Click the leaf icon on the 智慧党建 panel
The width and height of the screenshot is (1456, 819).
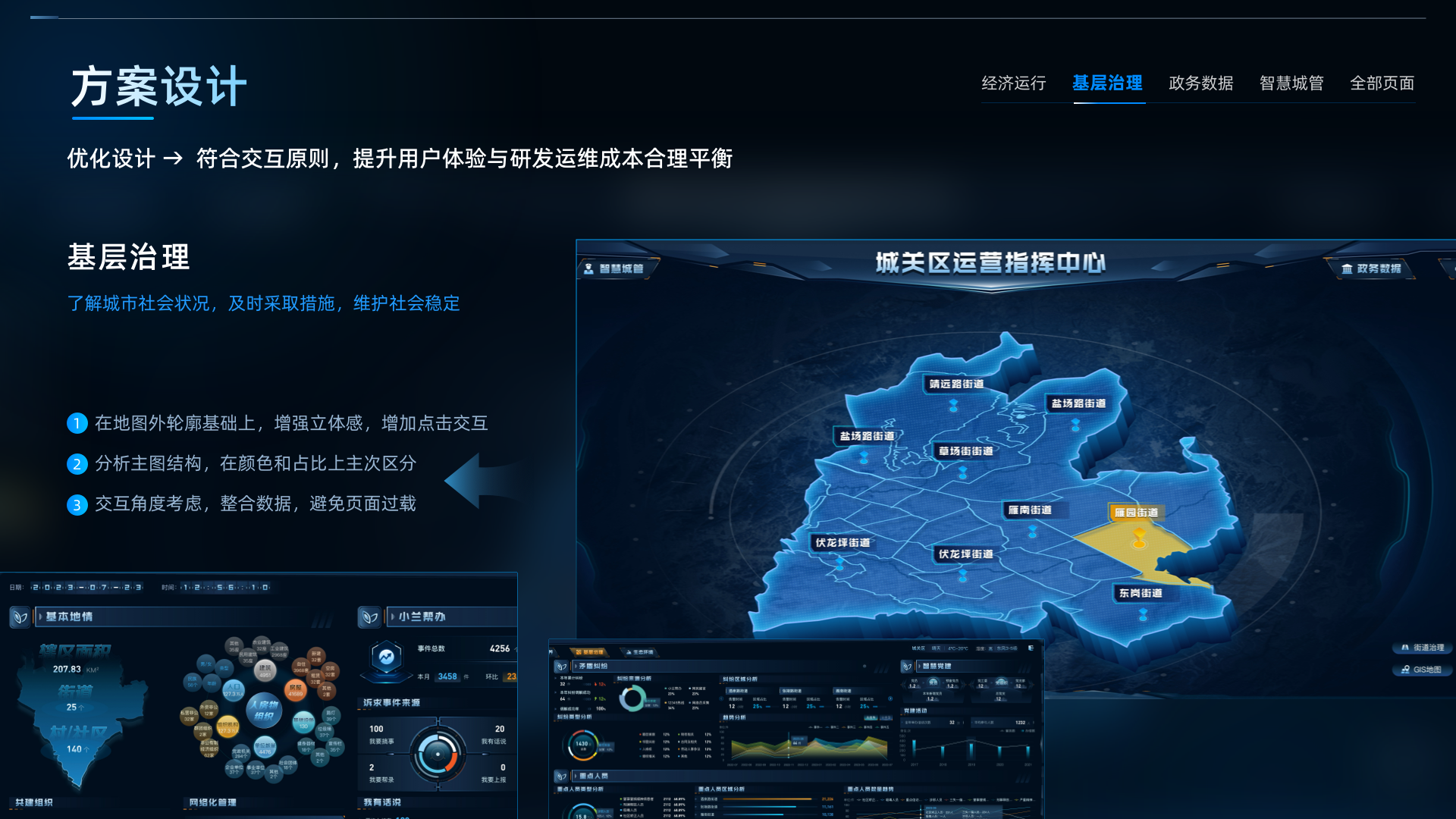coord(908,667)
